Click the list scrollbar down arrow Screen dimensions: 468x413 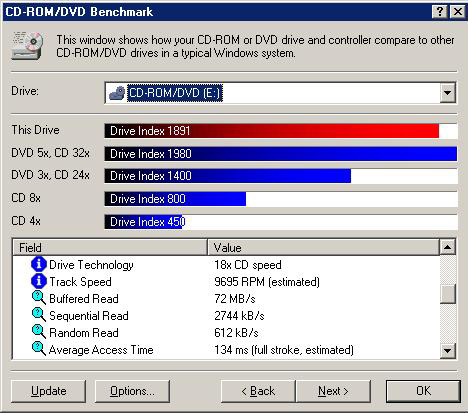447,350
